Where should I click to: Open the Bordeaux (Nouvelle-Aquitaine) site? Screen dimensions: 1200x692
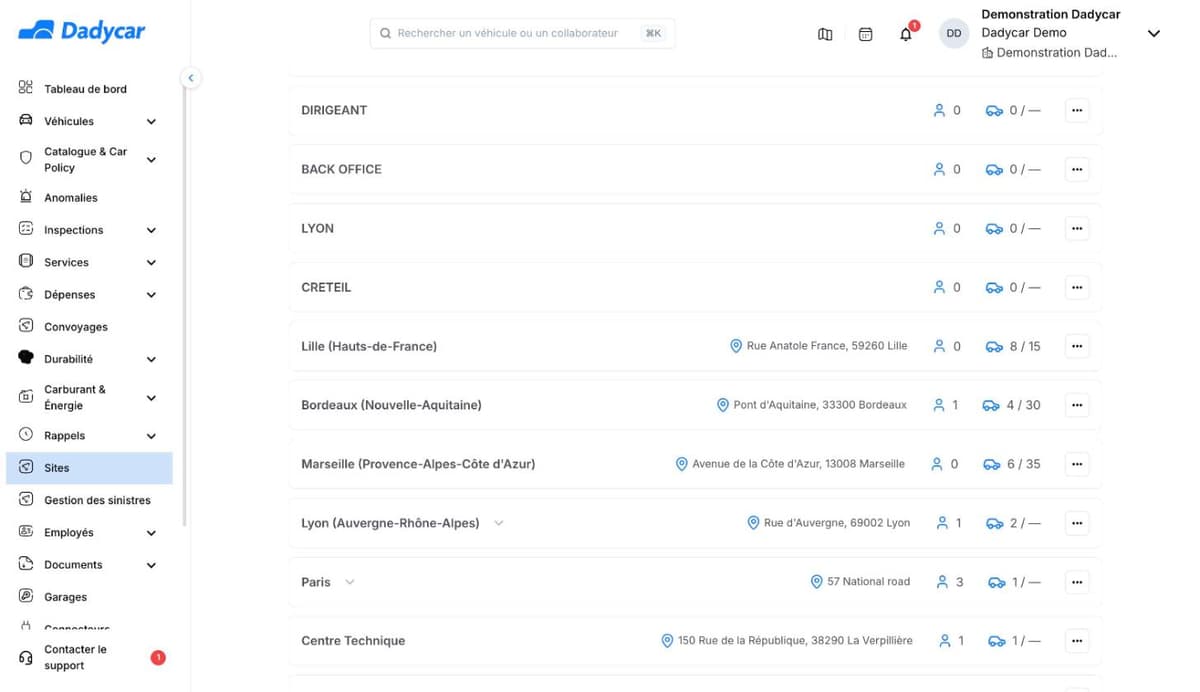click(x=391, y=405)
